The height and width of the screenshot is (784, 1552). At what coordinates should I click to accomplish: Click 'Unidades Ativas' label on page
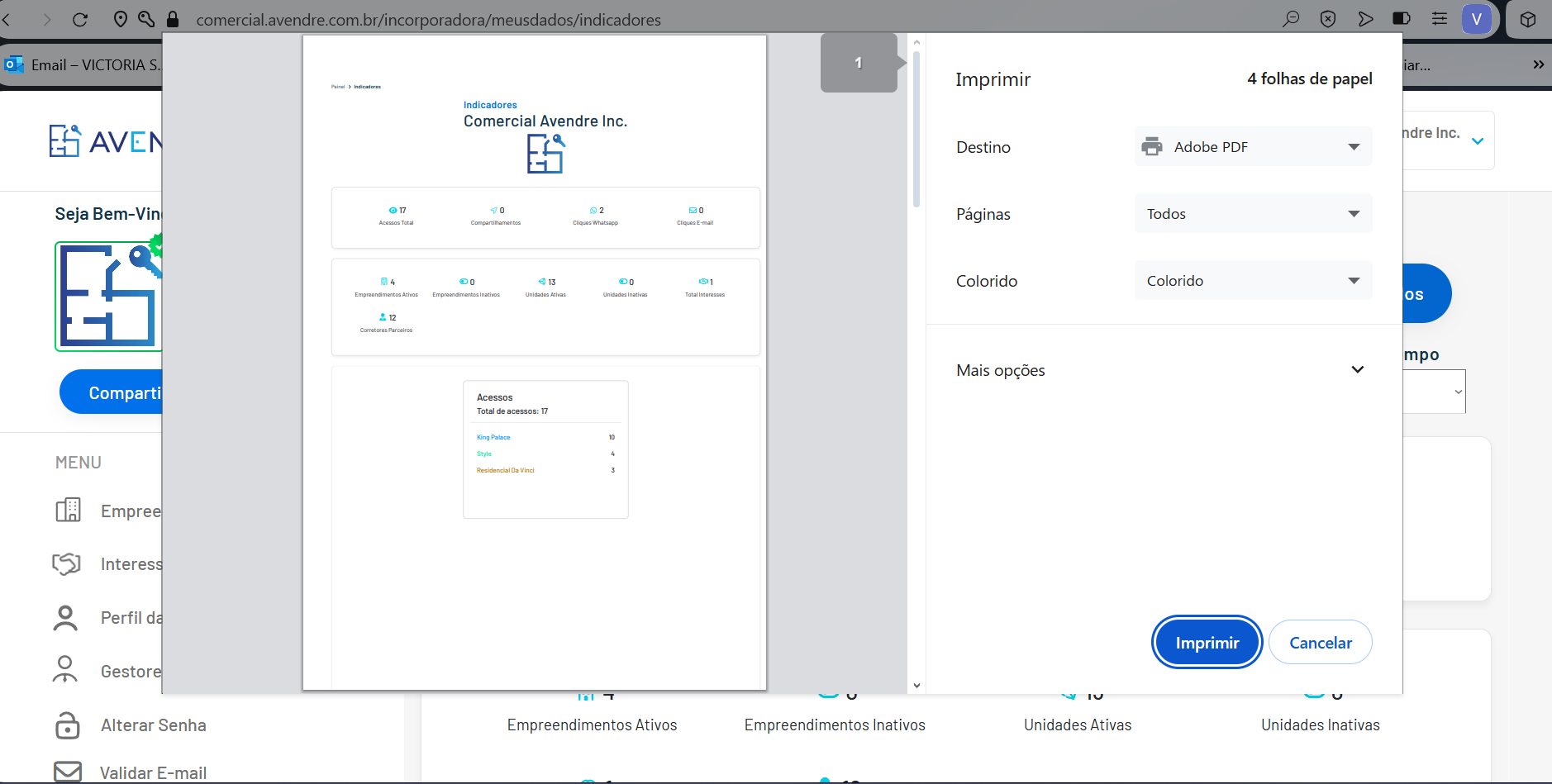click(x=1078, y=725)
